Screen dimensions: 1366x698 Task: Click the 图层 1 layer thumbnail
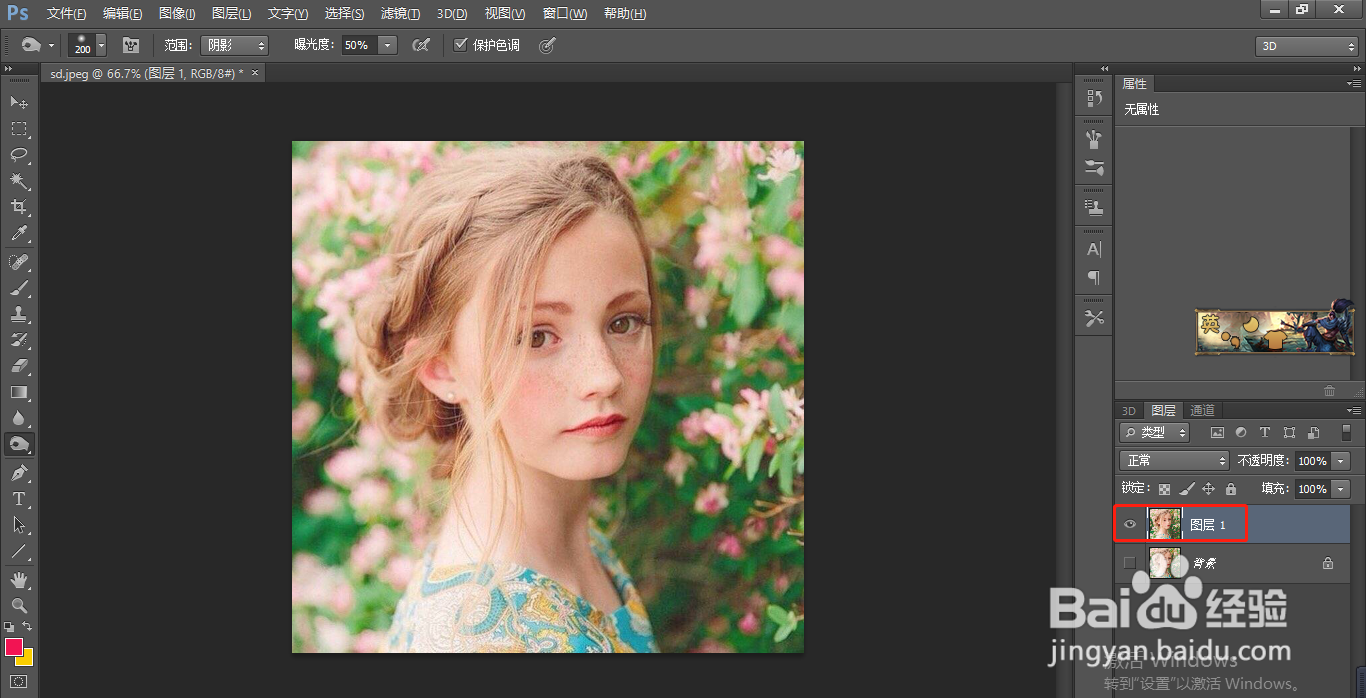pos(1164,525)
